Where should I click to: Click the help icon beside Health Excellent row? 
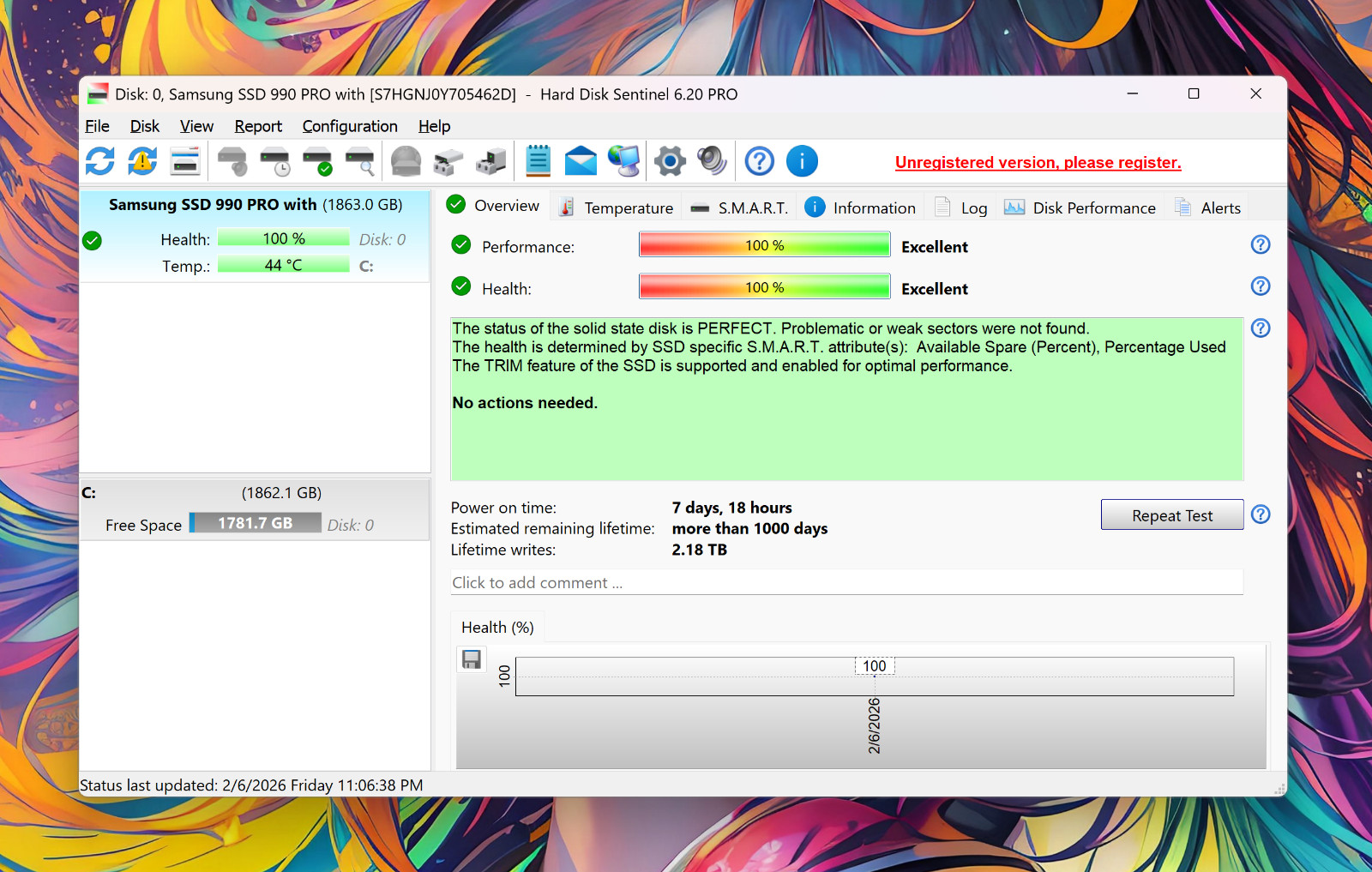point(1261,286)
